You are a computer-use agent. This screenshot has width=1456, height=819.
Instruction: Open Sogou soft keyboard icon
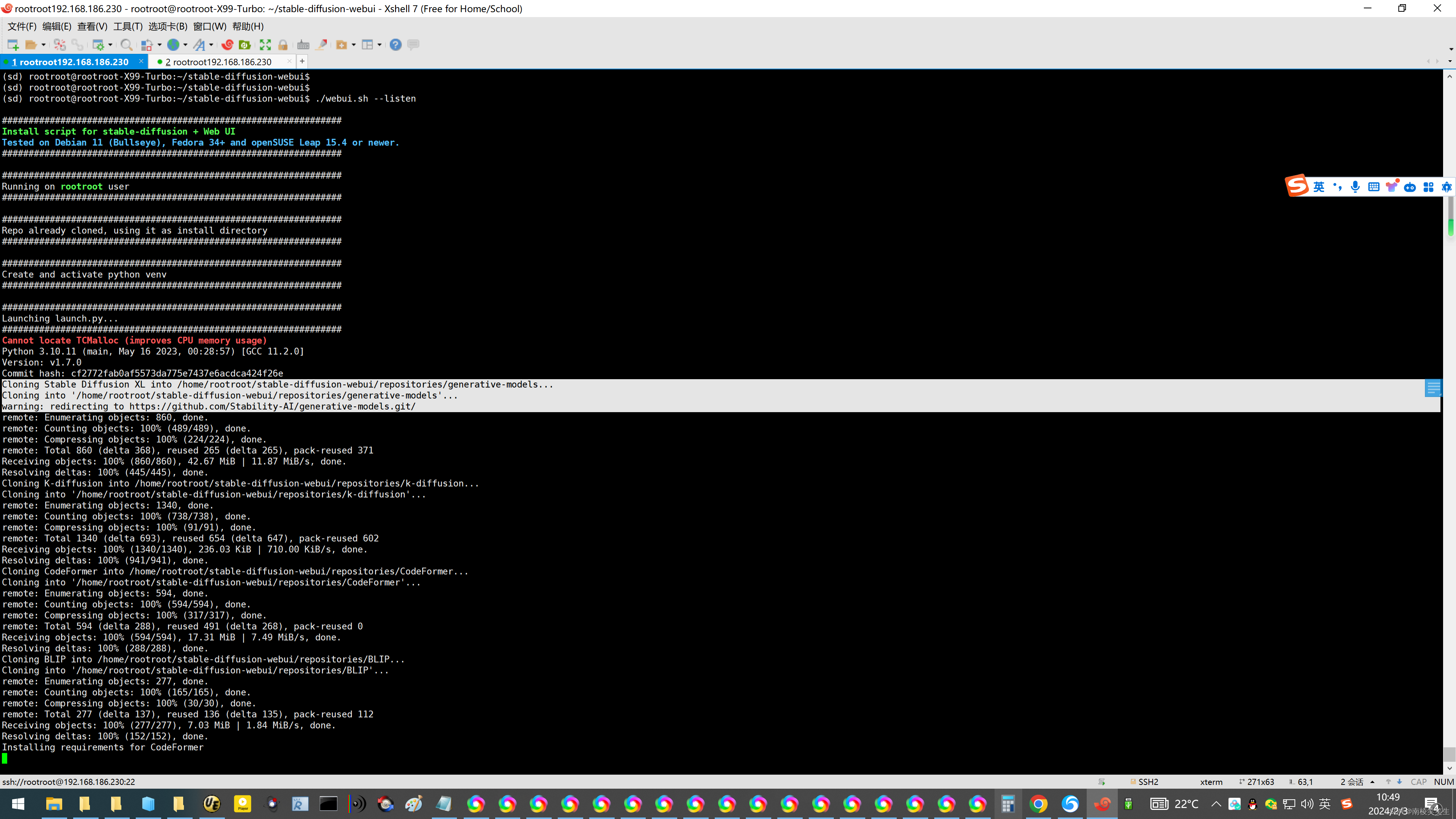pyautogui.click(x=1373, y=187)
